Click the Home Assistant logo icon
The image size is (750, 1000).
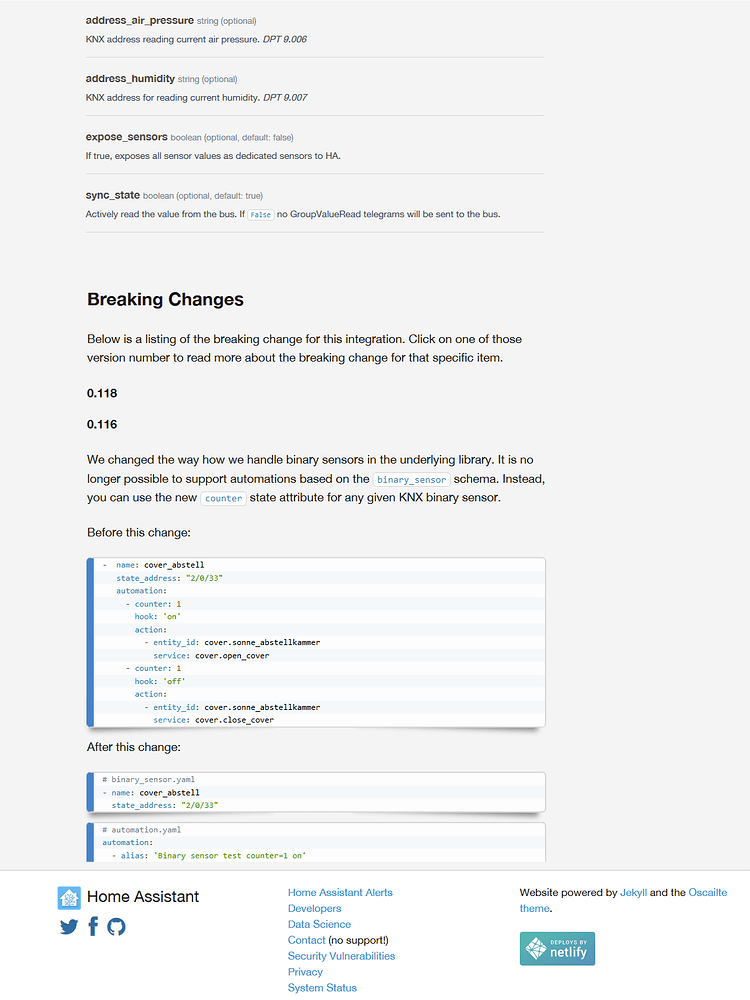point(69,896)
